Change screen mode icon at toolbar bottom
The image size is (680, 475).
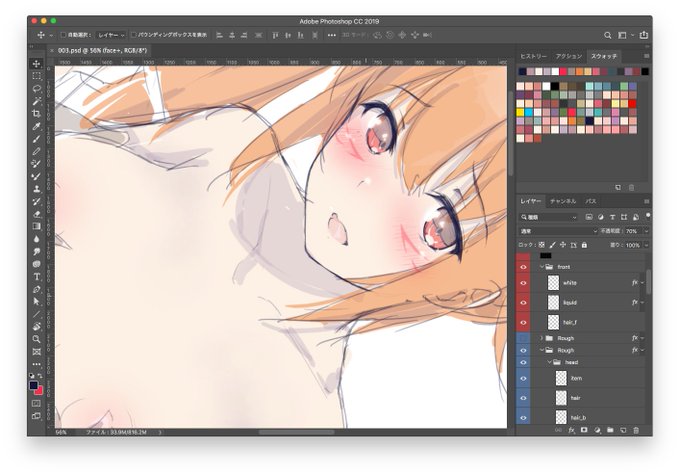coord(36,416)
